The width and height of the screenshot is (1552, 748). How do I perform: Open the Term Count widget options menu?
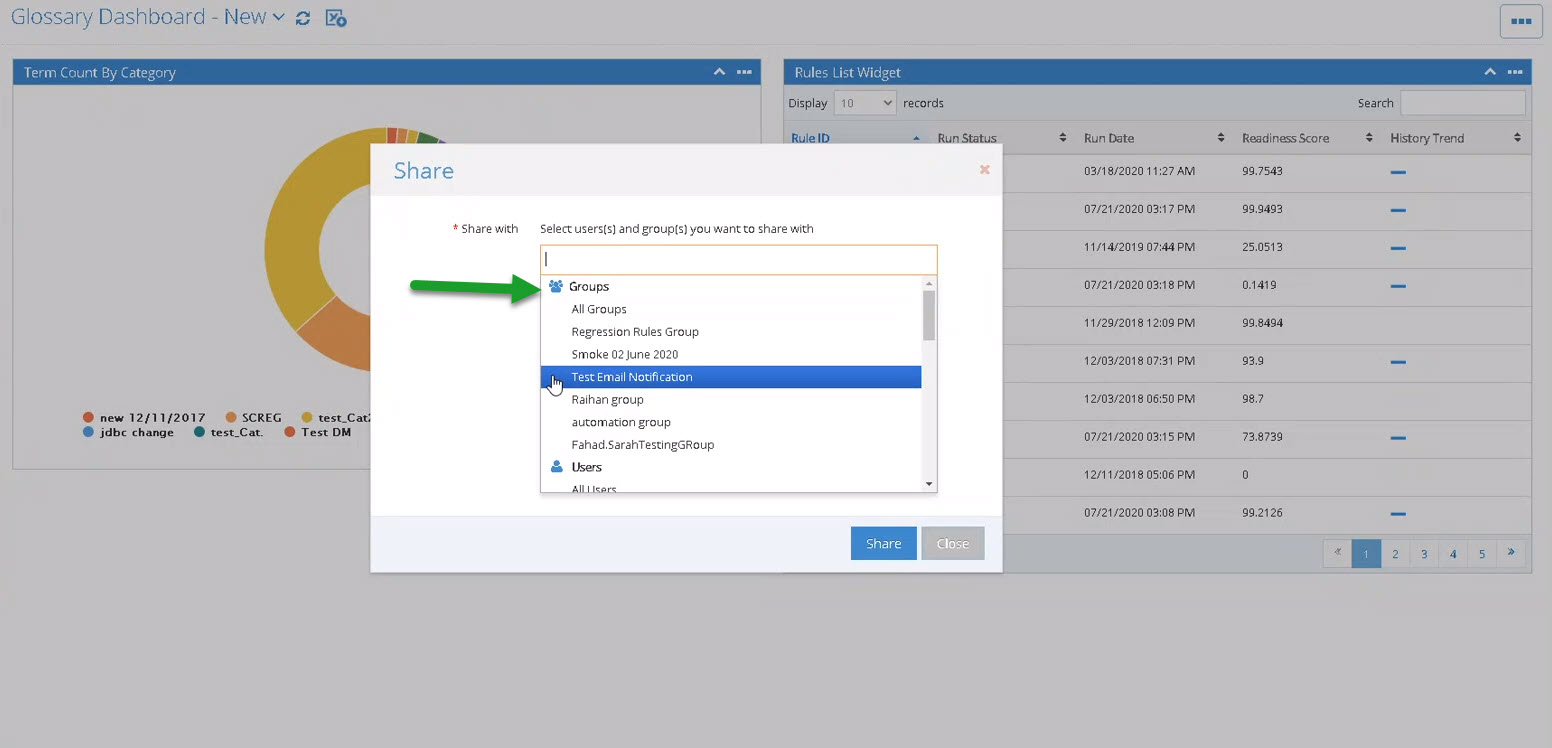(744, 72)
